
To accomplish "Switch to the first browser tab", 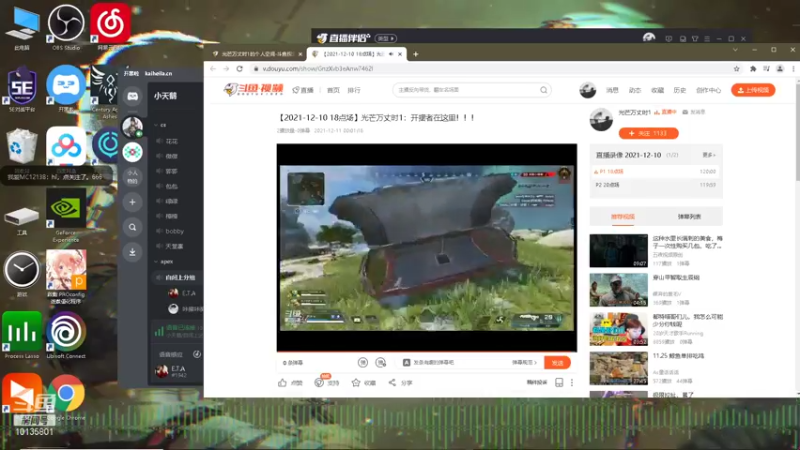I will (257, 54).
